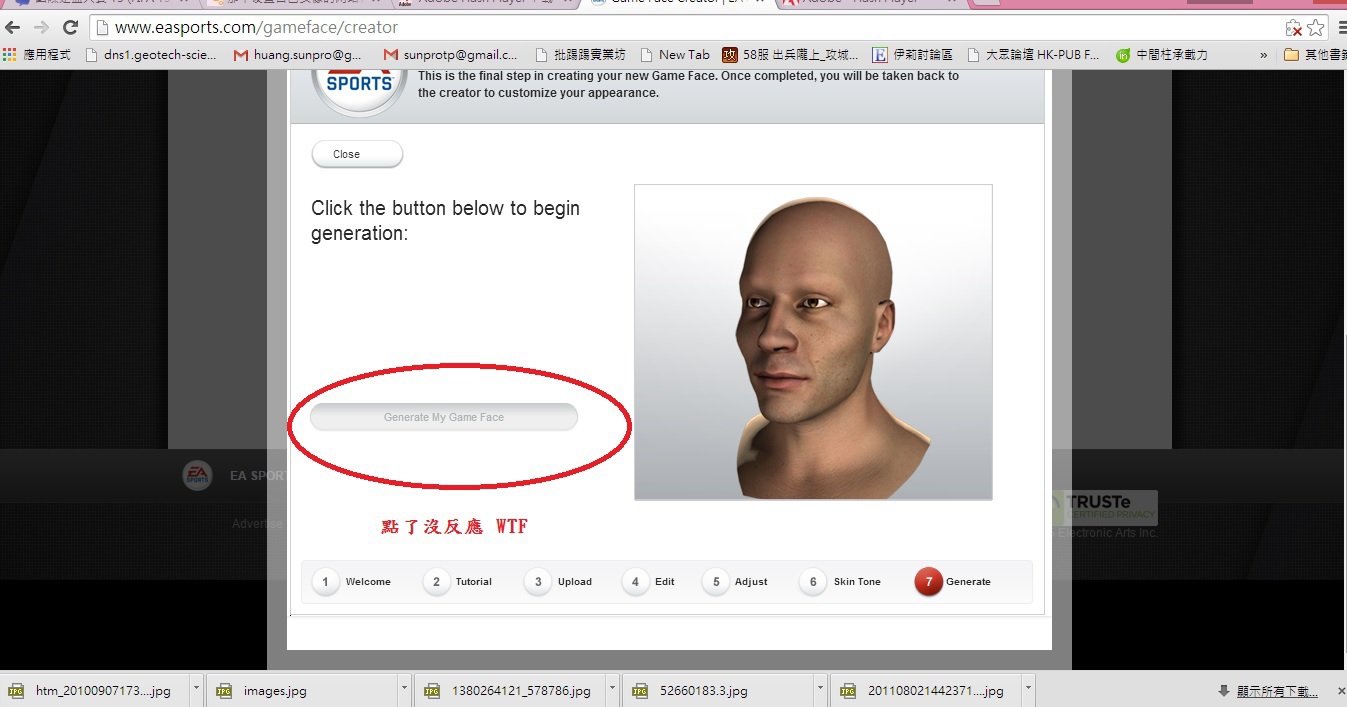The image size is (1347, 707).
Task: Focus the easports.com address bar
Action: (x=690, y=28)
